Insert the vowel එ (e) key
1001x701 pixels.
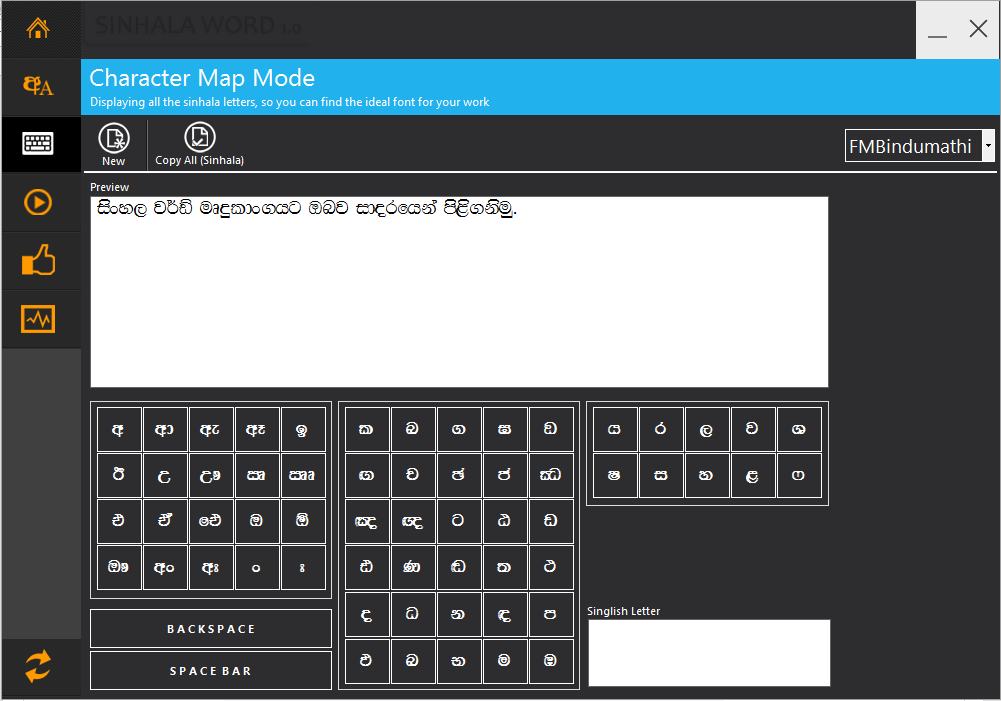pos(119,521)
